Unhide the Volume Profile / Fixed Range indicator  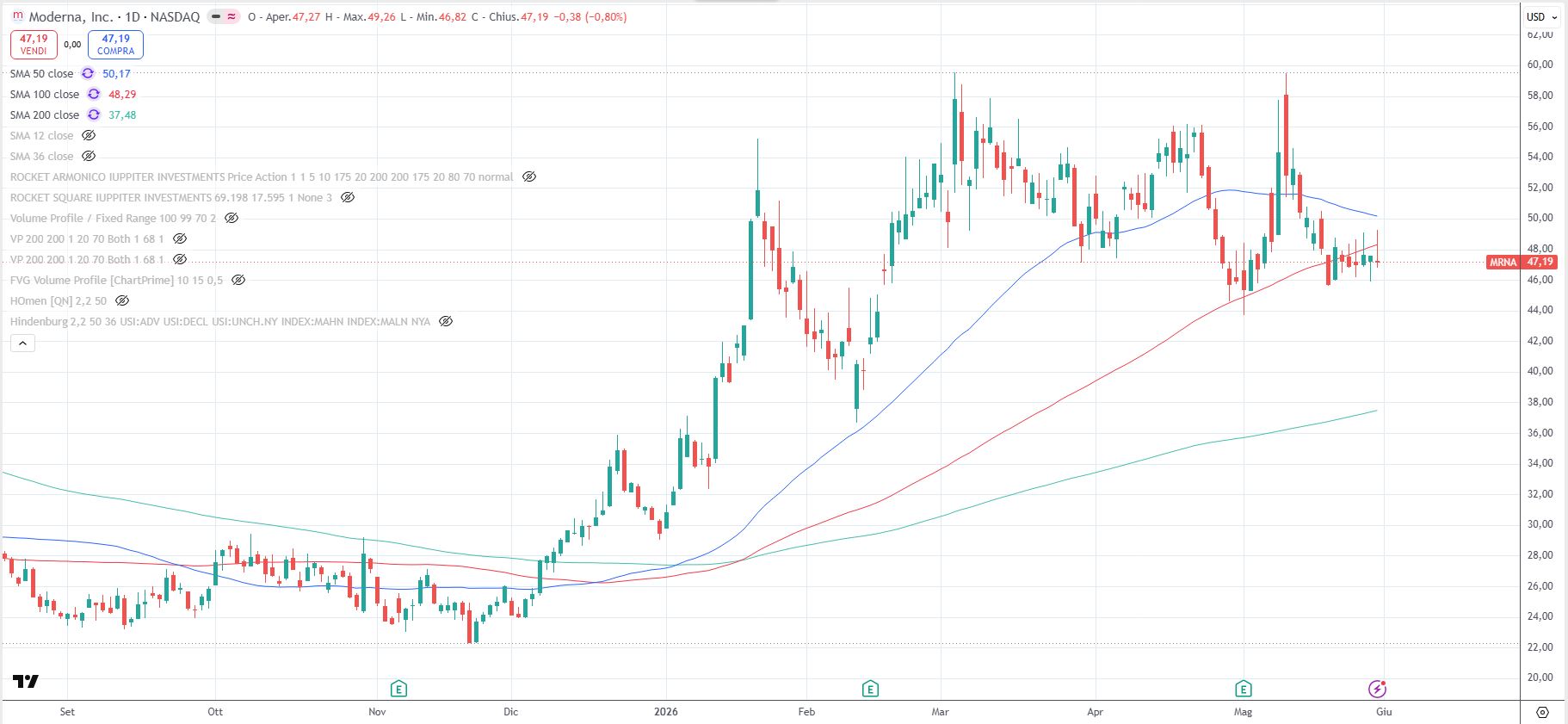(231, 219)
